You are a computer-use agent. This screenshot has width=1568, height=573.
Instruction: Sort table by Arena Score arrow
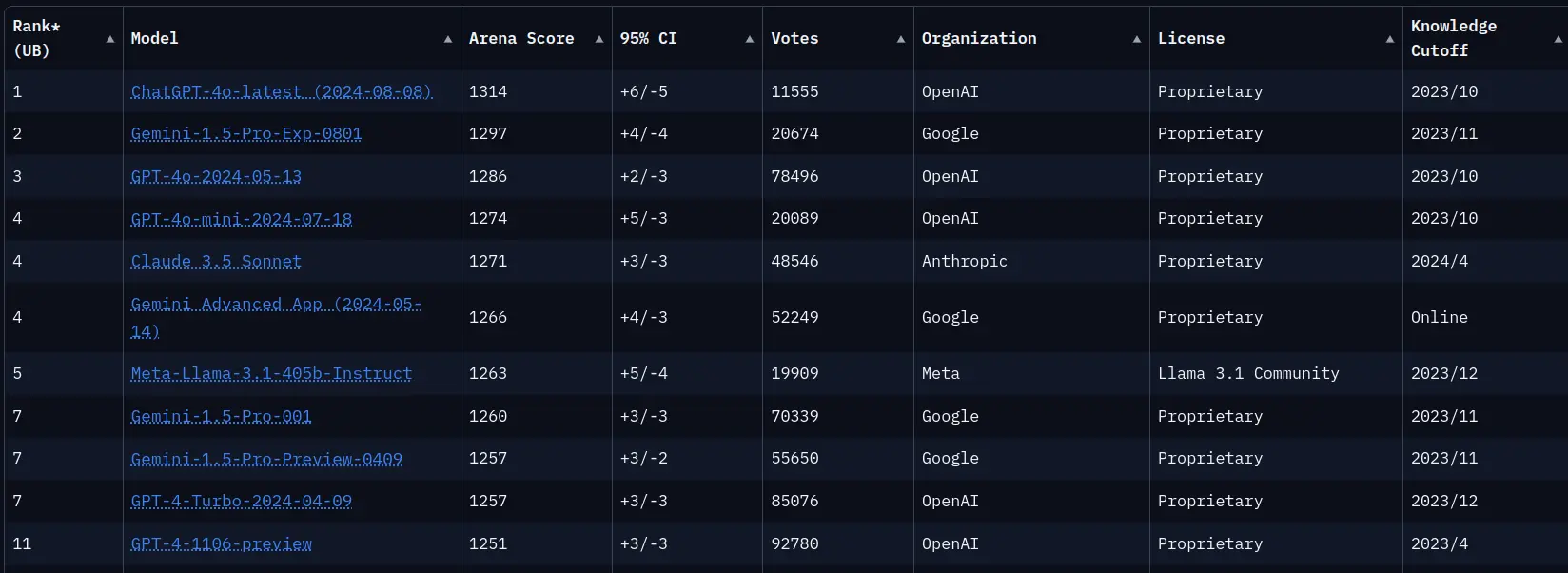tap(599, 39)
